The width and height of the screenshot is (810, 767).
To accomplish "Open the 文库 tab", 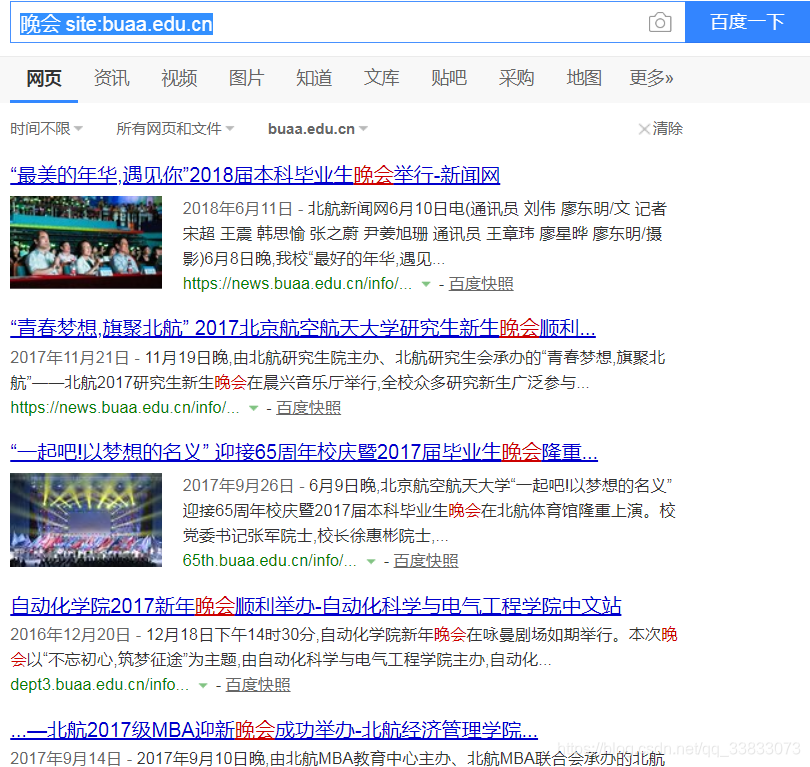I will 382,78.
